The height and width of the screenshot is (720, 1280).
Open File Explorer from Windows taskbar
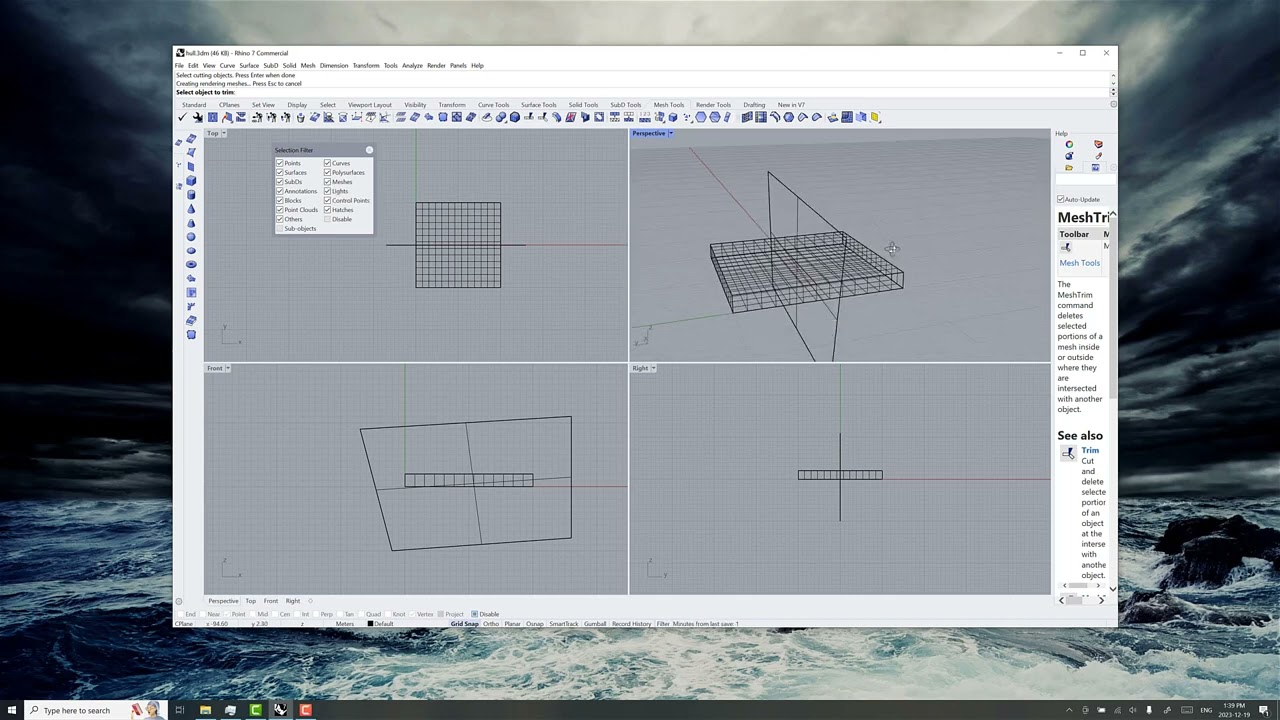pos(205,710)
